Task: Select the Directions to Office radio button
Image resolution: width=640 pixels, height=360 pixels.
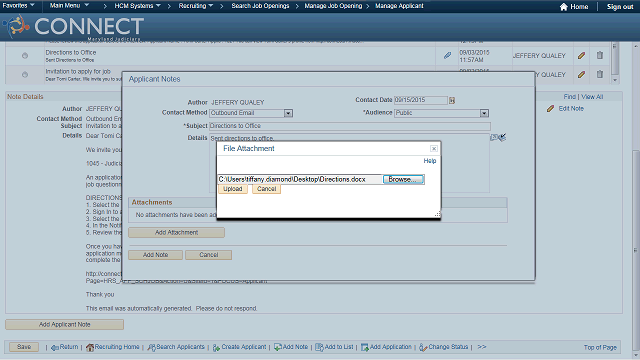Action: pos(25,56)
